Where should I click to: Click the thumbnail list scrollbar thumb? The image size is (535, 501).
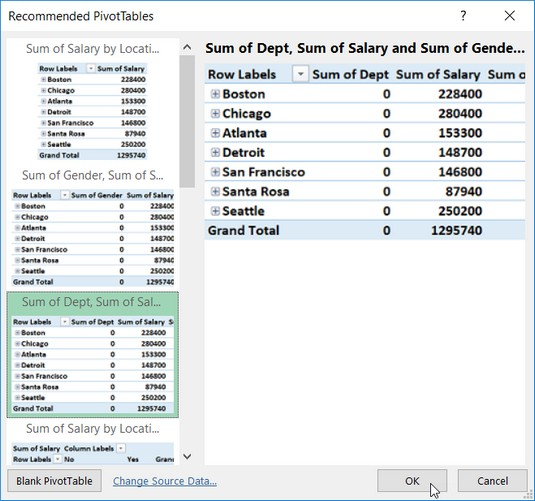pyautogui.click(x=187, y=121)
